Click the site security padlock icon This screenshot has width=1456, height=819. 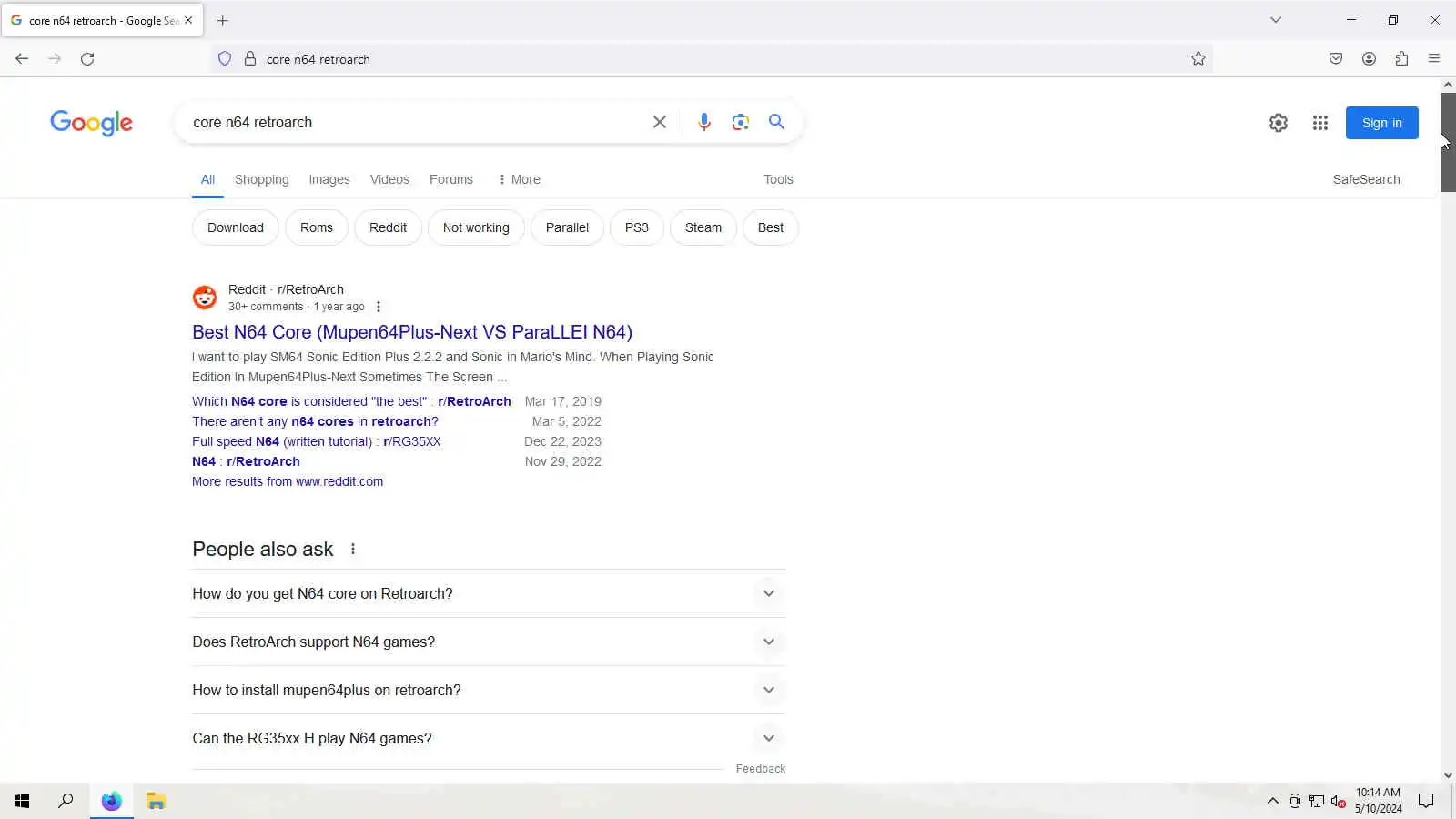click(x=250, y=58)
